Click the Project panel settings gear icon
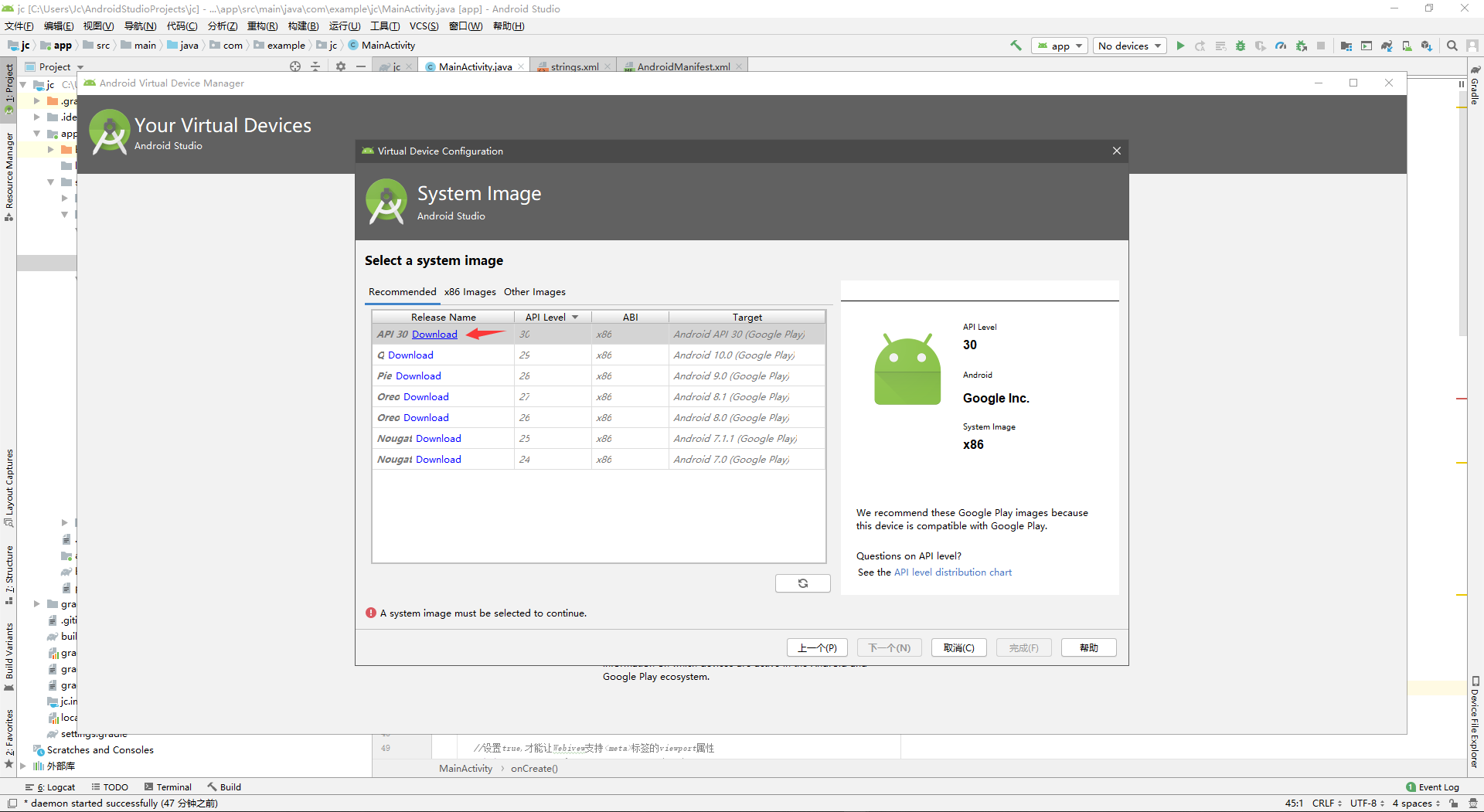The image size is (1484, 812). (341, 66)
